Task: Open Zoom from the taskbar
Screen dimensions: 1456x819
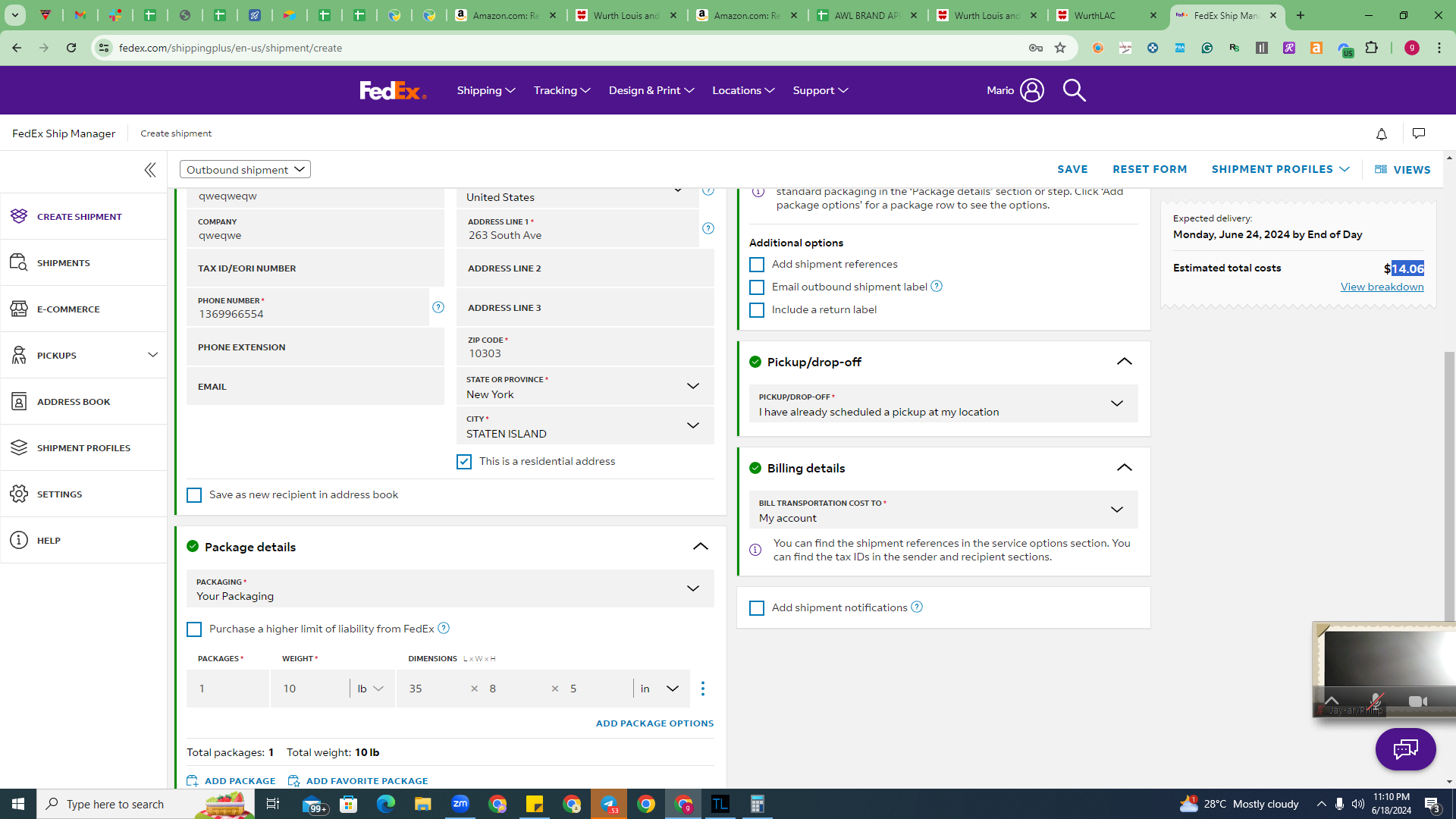Action: tap(460, 804)
